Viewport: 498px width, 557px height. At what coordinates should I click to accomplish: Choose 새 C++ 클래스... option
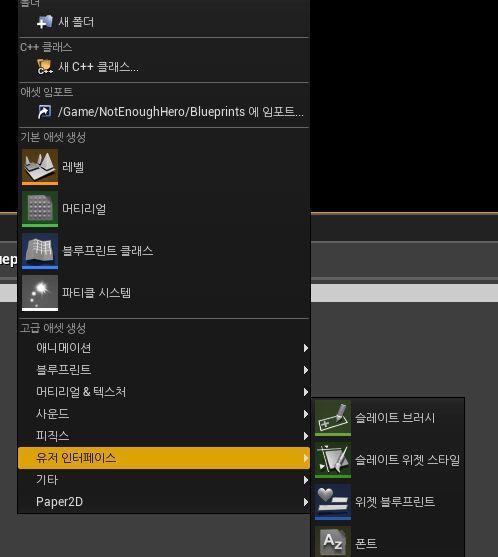(164, 67)
